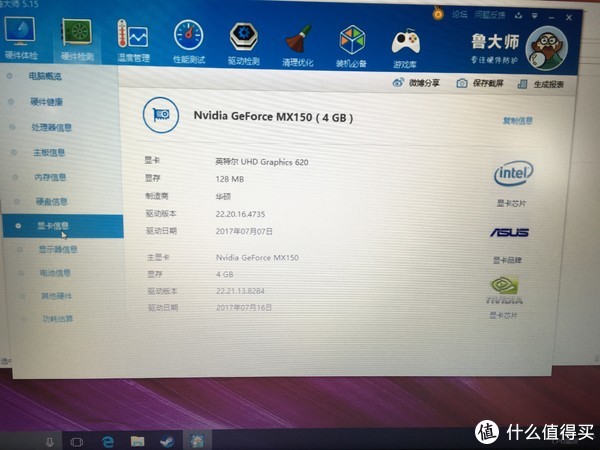Click 保存截屏 save screenshot button
Screen dimensions: 600x450
point(480,83)
